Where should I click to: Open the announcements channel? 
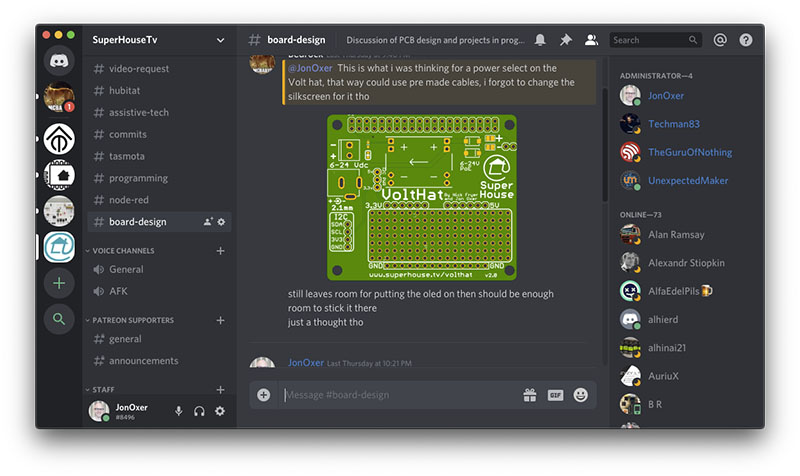tap(159, 361)
